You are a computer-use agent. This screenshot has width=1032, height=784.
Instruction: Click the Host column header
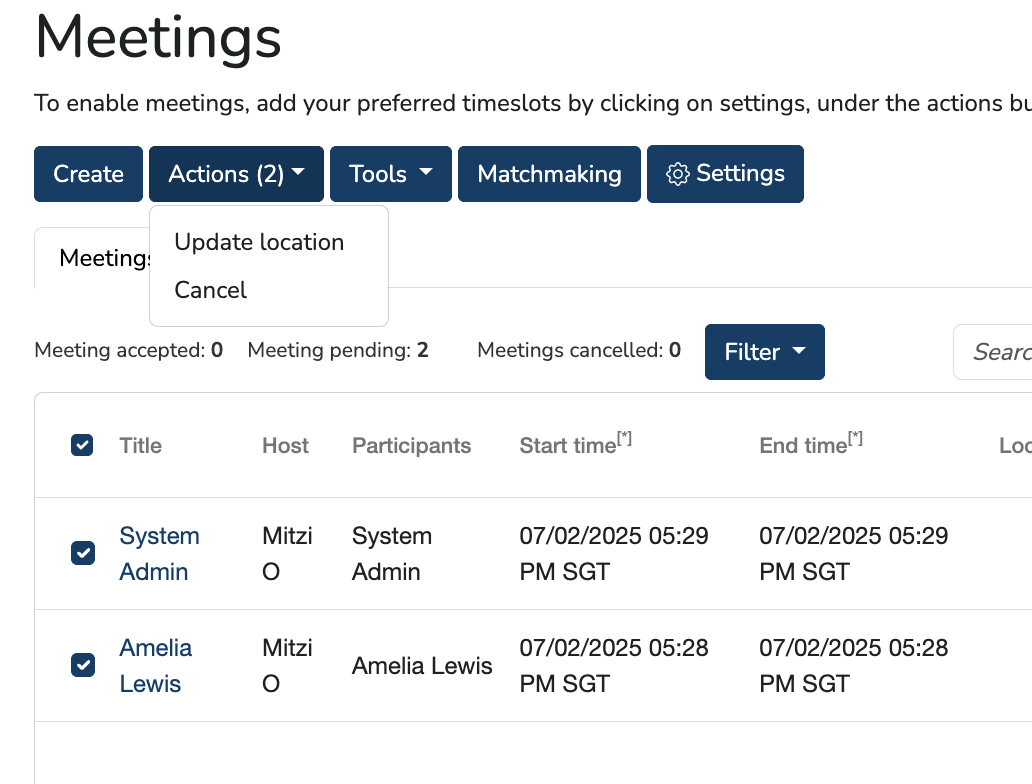[x=285, y=446]
